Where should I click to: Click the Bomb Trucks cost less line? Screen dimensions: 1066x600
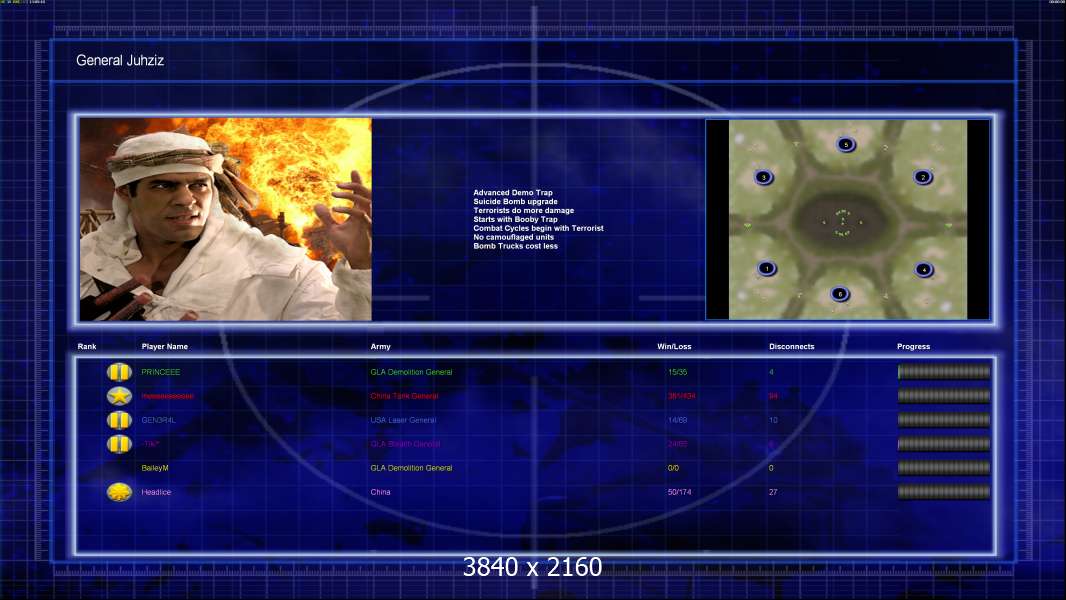pyautogui.click(x=515, y=246)
